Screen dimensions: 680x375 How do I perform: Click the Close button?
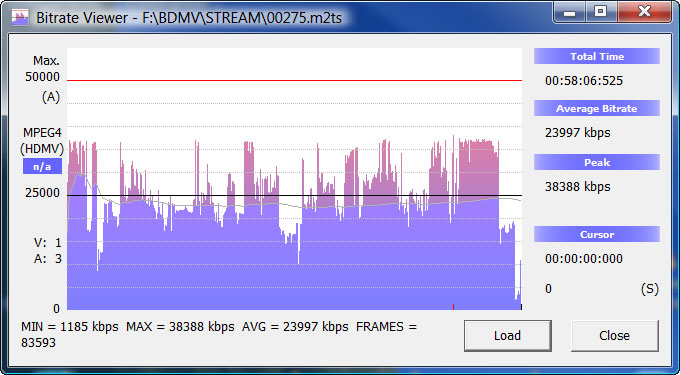[x=615, y=336]
